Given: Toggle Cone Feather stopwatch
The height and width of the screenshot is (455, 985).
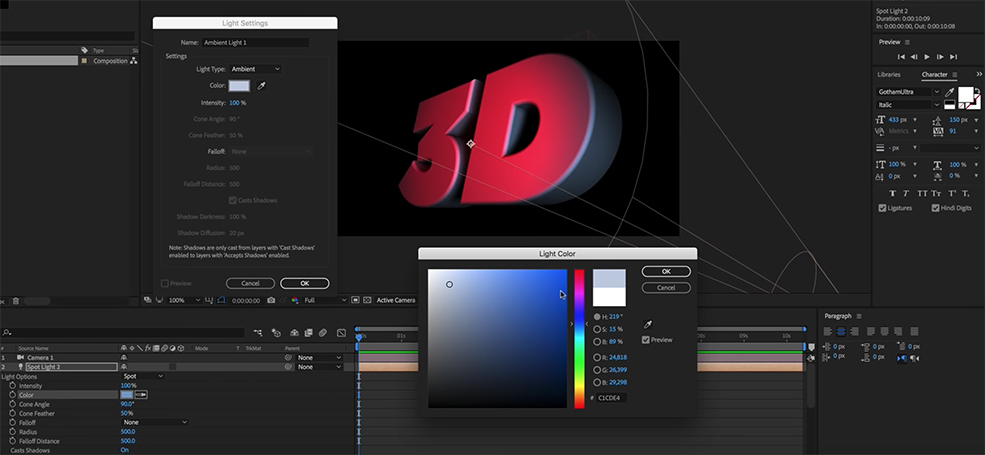Looking at the screenshot, I should (13, 414).
